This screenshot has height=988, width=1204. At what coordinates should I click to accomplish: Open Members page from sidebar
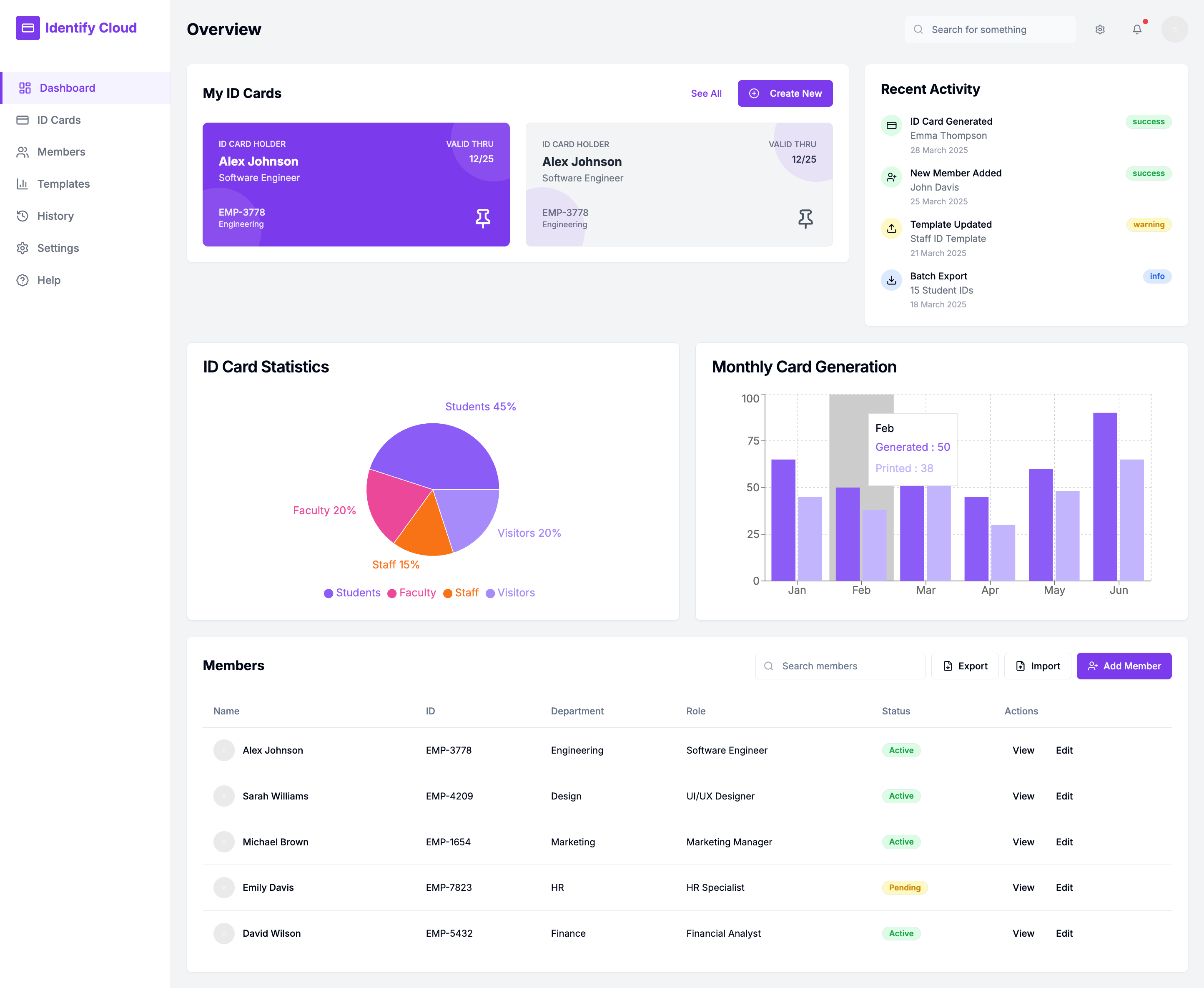[x=61, y=152]
